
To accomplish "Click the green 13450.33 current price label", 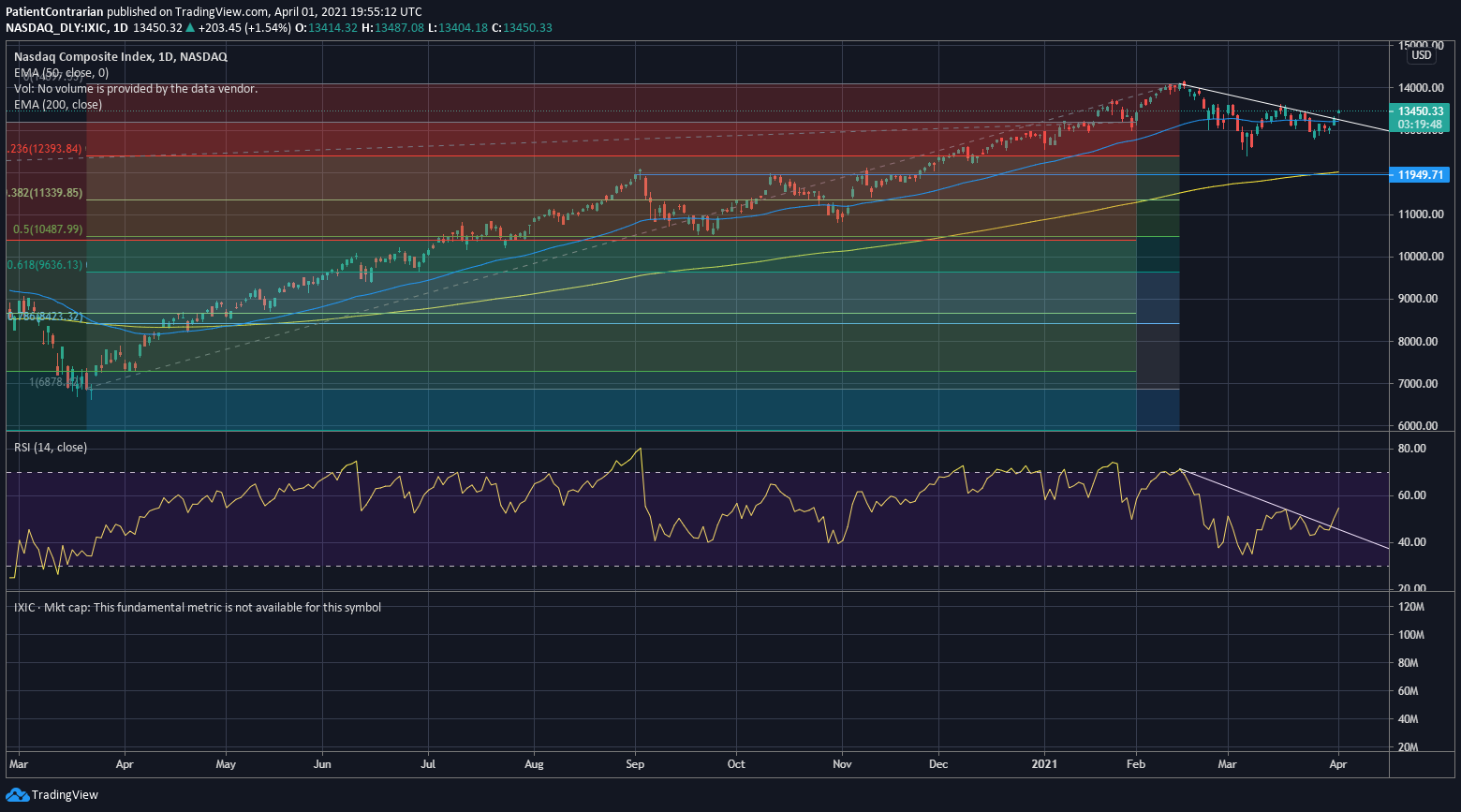I will [1420, 111].
